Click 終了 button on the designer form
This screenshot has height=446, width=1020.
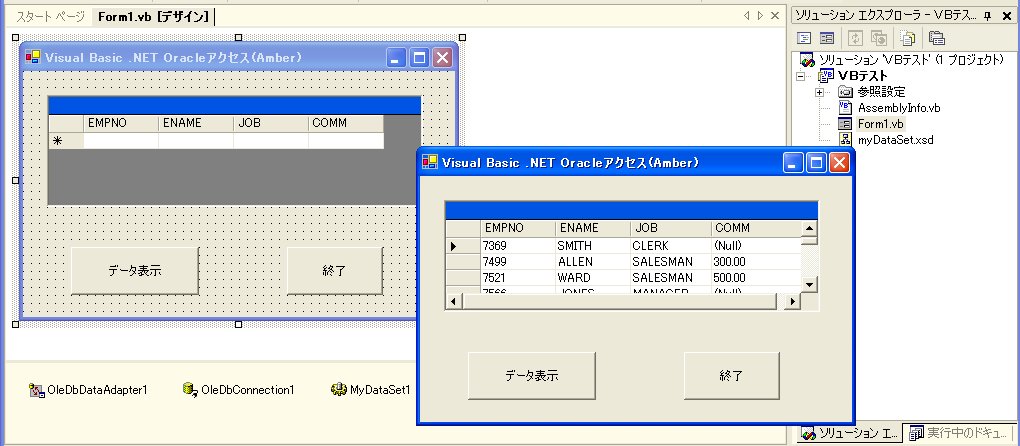[334, 271]
